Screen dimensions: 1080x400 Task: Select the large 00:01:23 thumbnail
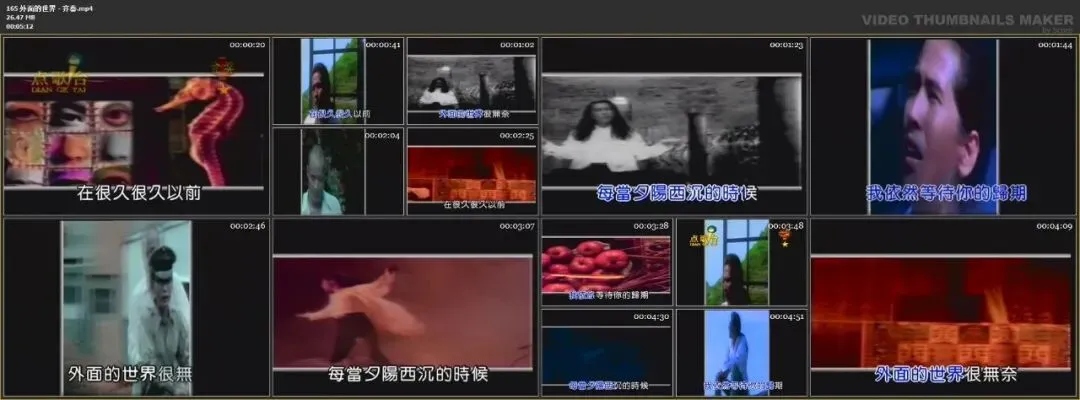[x=674, y=126]
